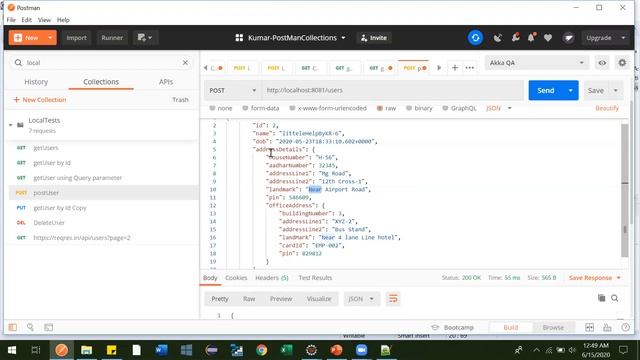This screenshot has width=640, height=360.
Task: Add a new request tab with plus icon
Action: tap(455, 68)
